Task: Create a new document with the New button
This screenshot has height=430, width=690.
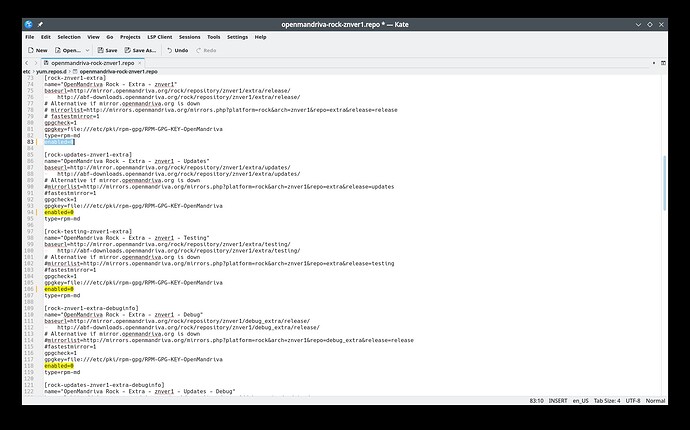Action: tap(37, 50)
